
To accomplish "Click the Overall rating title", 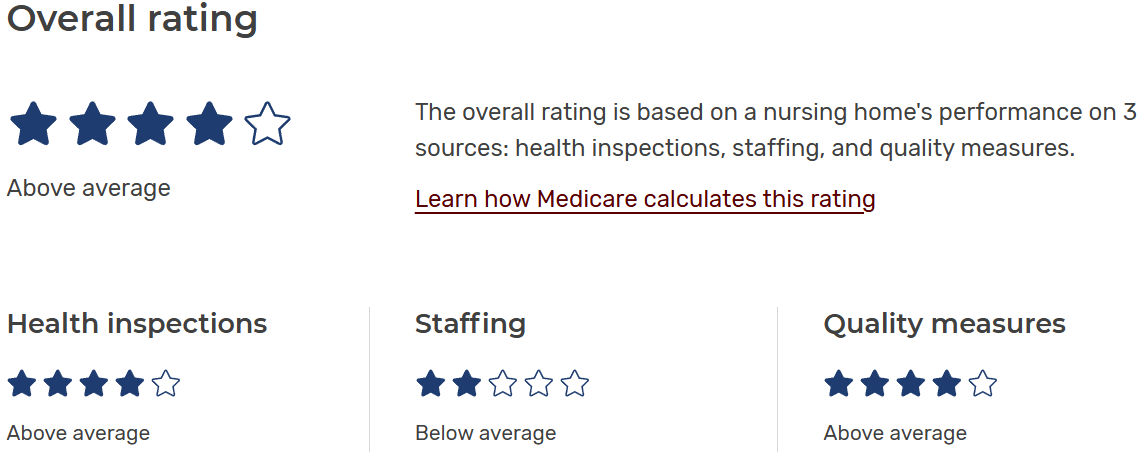I will pos(132,19).
